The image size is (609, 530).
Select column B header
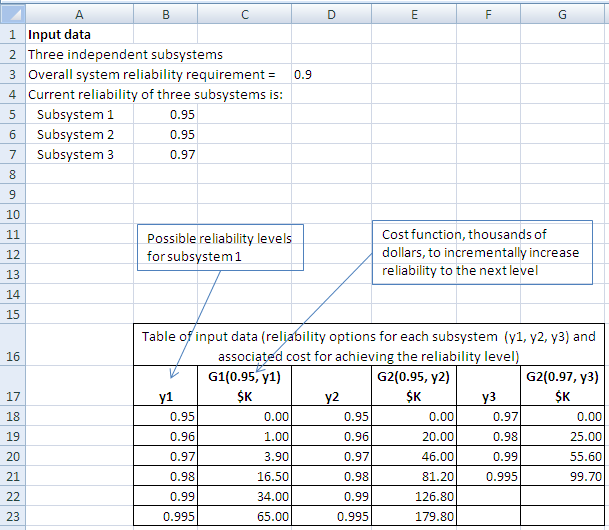(165, 14)
